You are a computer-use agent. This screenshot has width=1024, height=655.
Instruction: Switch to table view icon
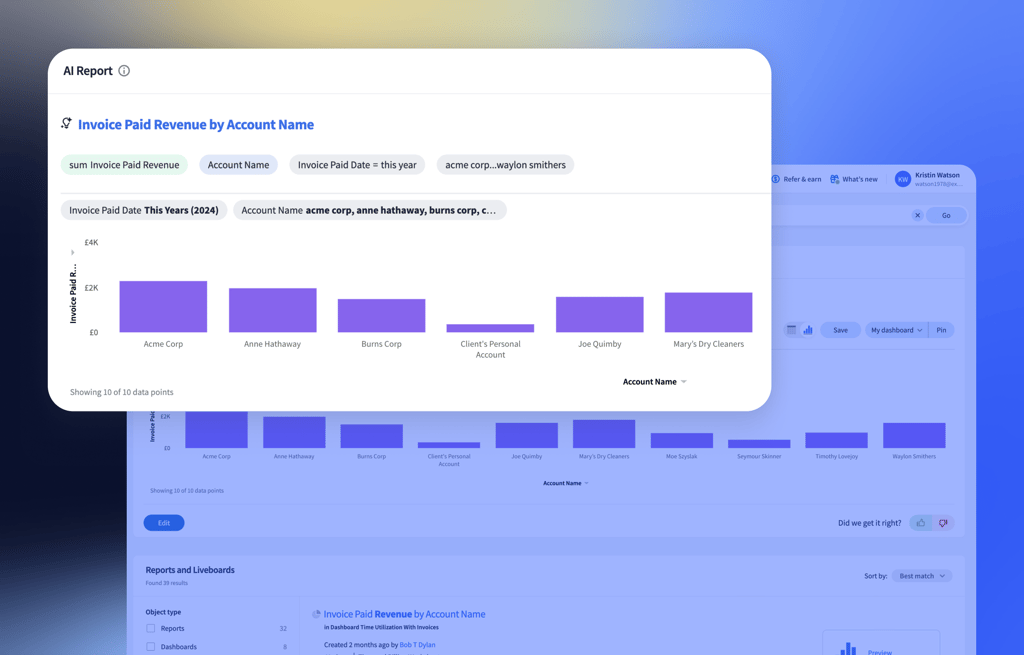792,330
